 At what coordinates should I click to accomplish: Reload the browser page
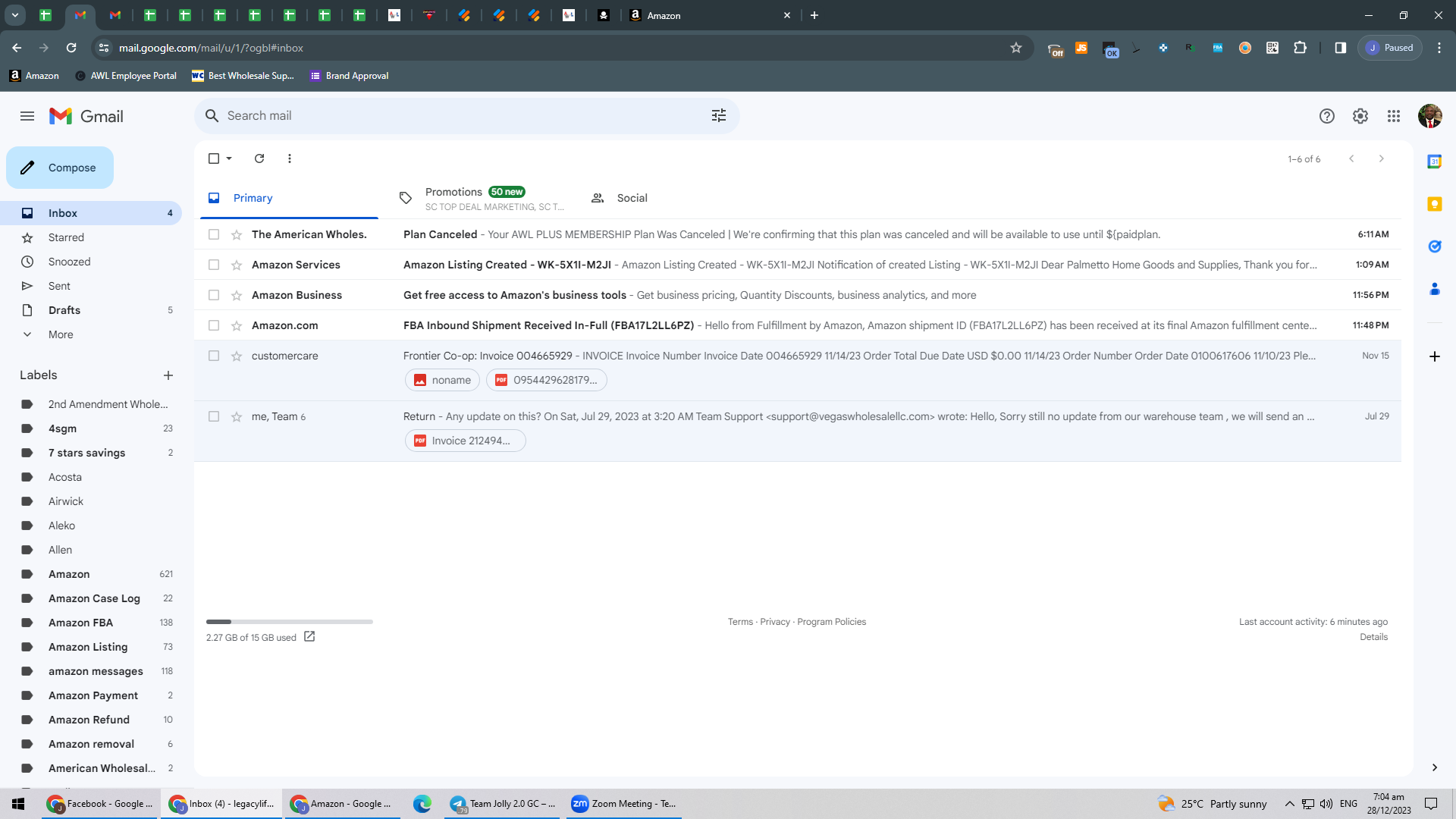tap(71, 48)
